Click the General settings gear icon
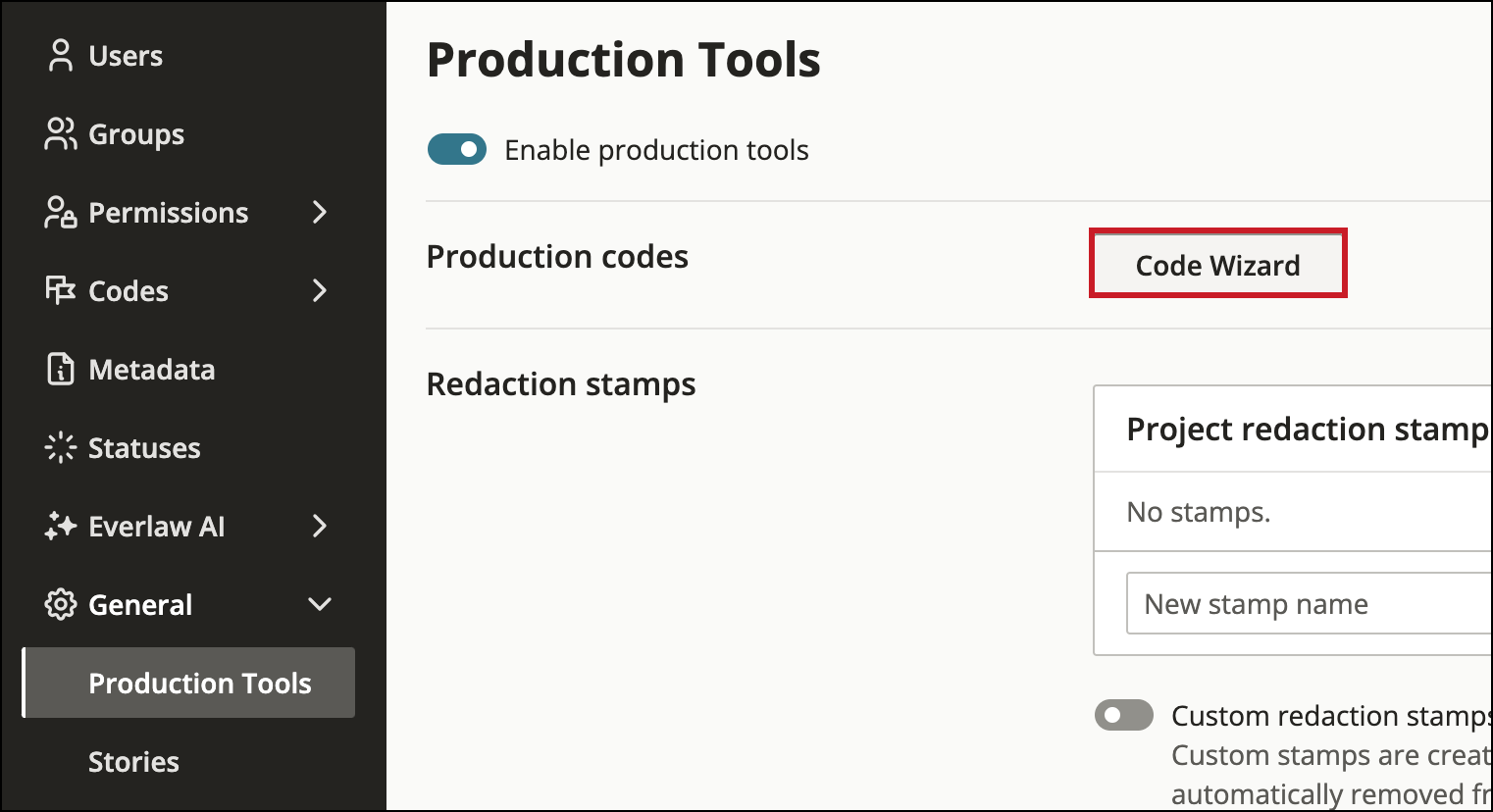Image resolution: width=1493 pixels, height=812 pixels. tap(61, 604)
